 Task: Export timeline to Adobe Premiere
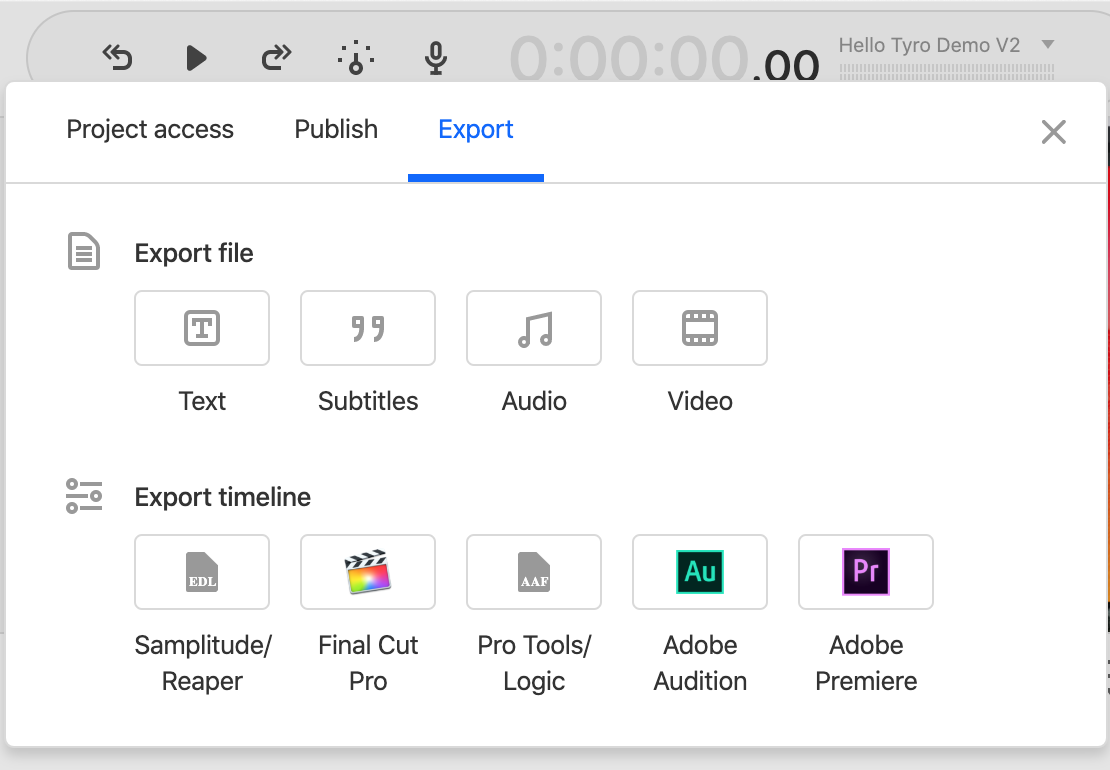click(866, 572)
